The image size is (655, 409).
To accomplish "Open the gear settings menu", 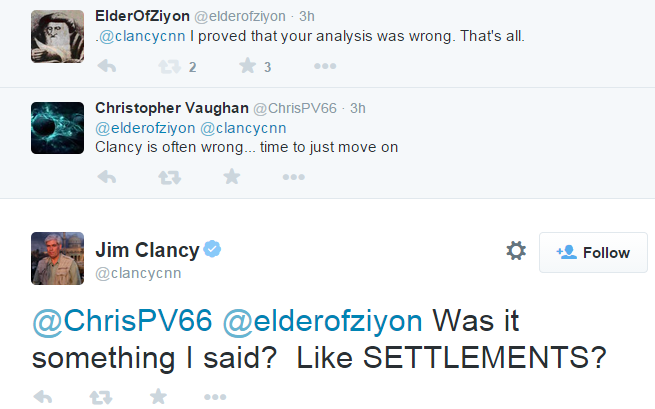I will pyautogui.click(x=516, y=251).
